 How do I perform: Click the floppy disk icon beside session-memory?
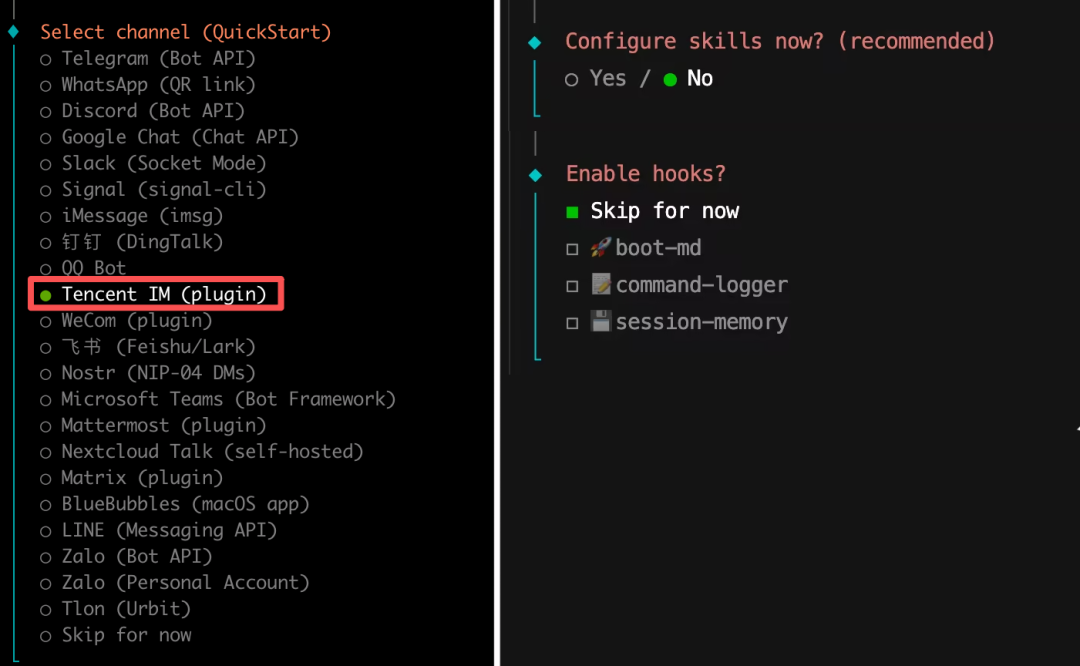601,321
